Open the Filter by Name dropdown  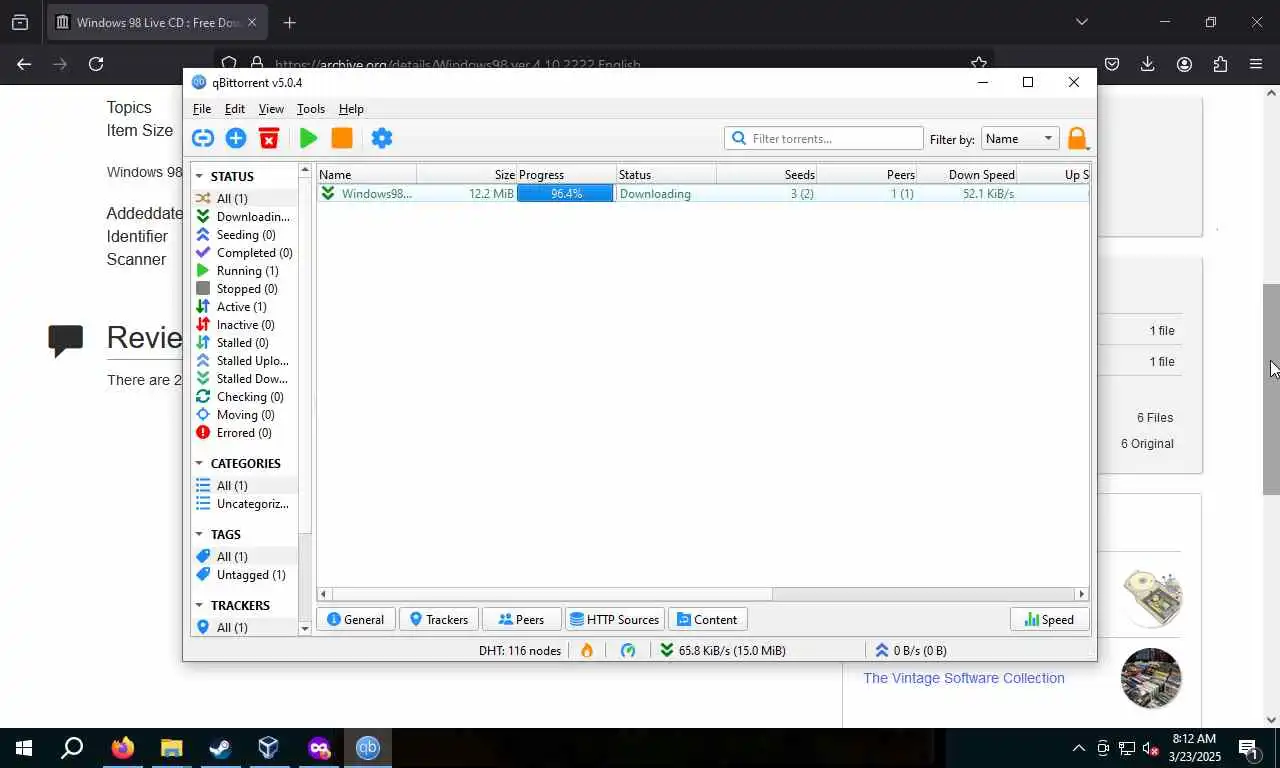[1020, 138]
